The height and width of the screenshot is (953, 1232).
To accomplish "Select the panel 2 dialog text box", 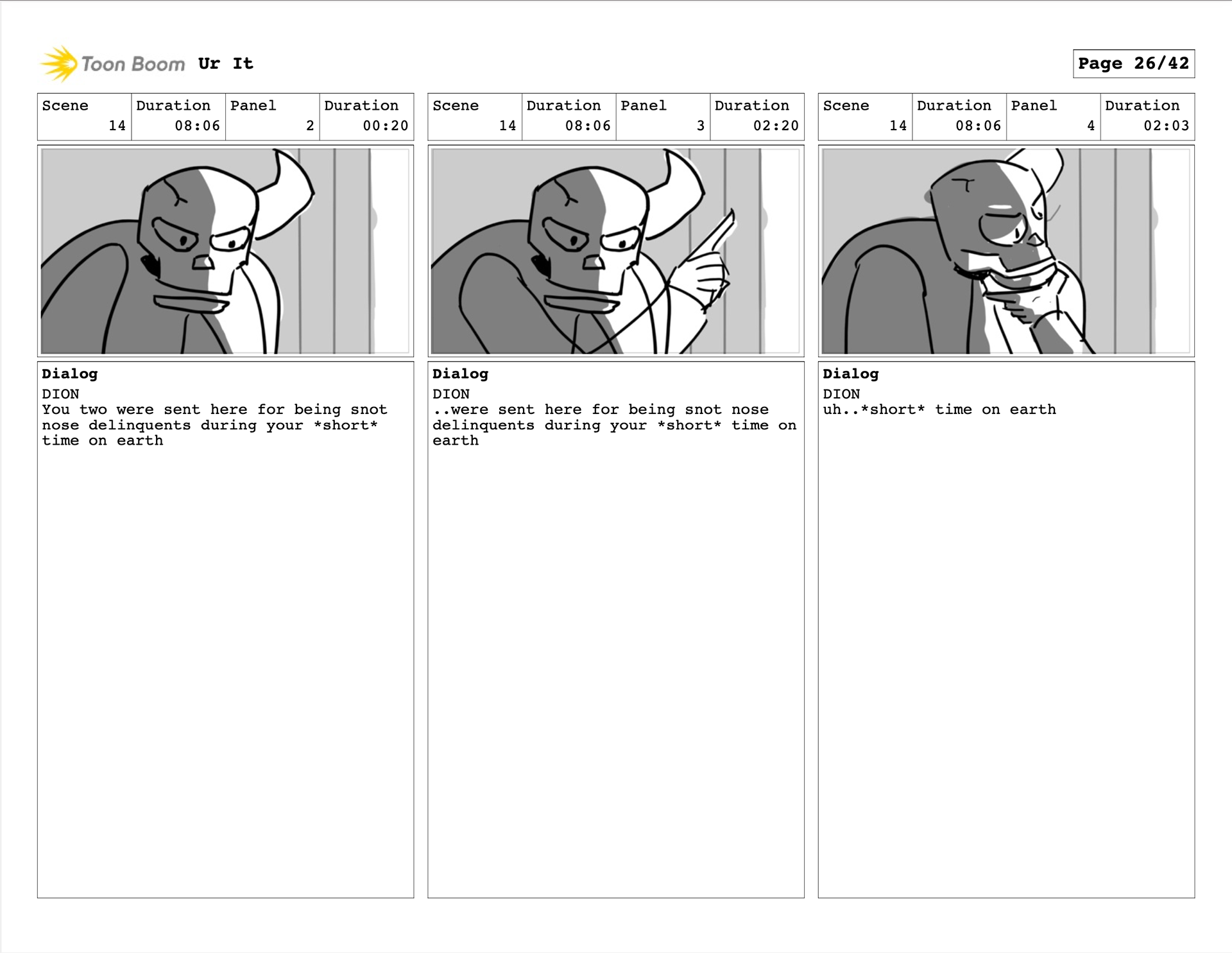I will pyautogui.click(x=225, y=630).
